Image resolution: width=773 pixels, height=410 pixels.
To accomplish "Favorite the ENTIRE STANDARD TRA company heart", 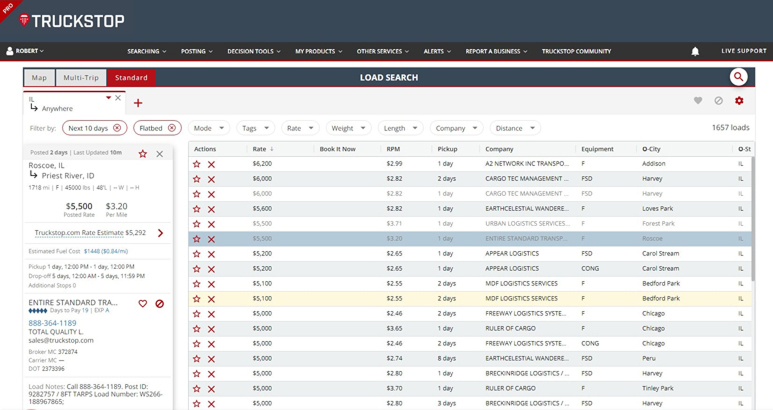I will coord(142,304).
